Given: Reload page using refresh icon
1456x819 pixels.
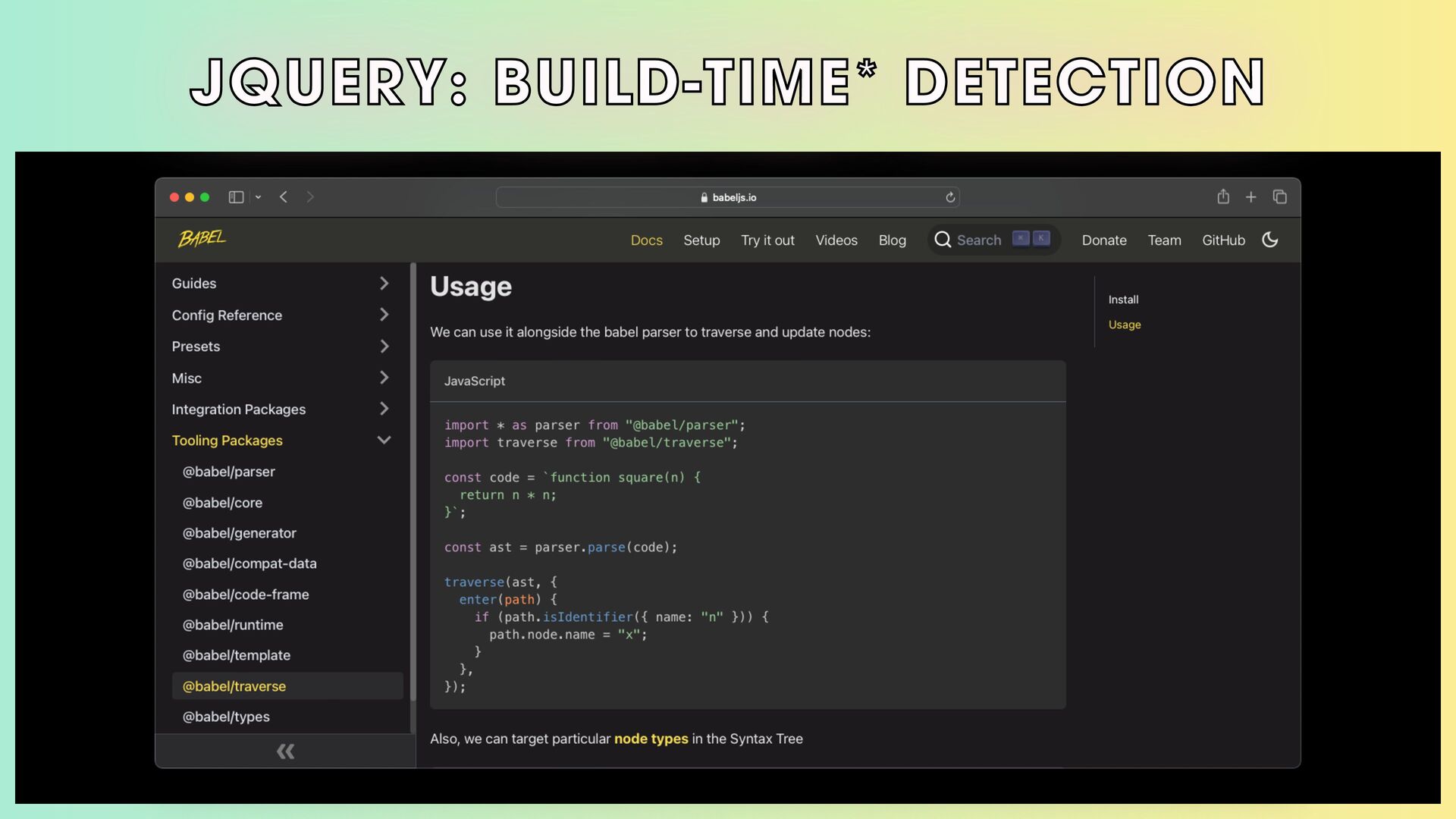Looking at the screenshot, I should coord(950,197).
